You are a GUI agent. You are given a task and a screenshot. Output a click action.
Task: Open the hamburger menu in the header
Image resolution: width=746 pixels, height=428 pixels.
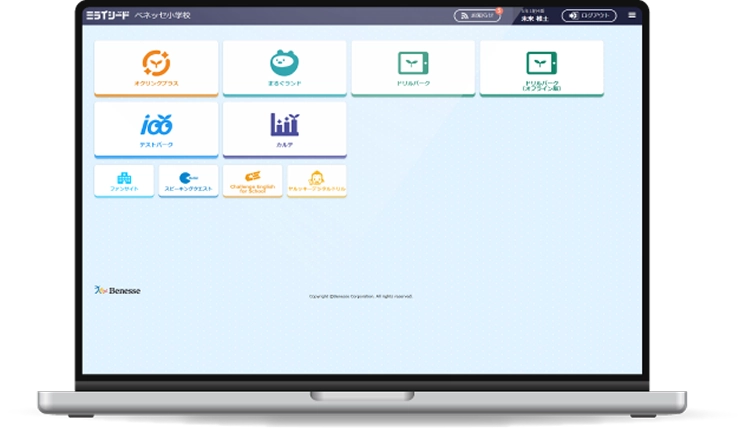pos(631,16)
